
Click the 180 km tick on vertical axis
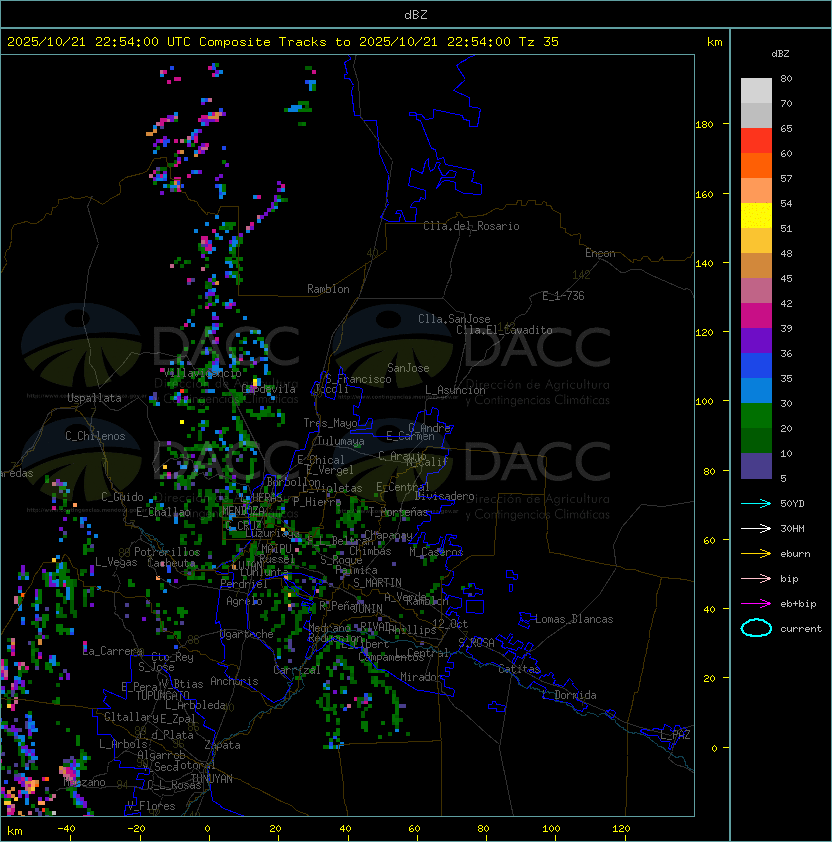tap(704, 125)
